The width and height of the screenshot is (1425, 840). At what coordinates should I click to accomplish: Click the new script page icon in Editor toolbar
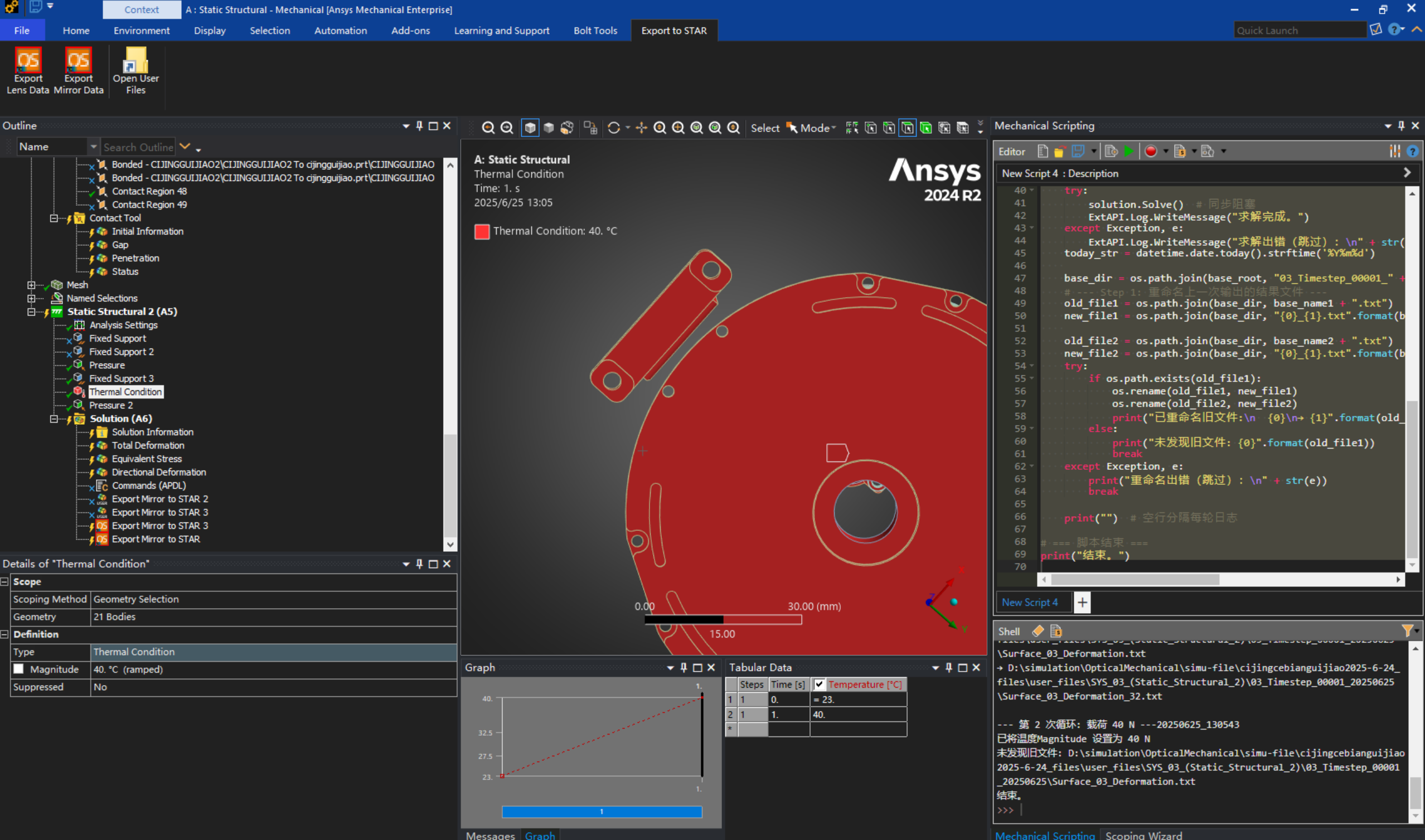1043,151
